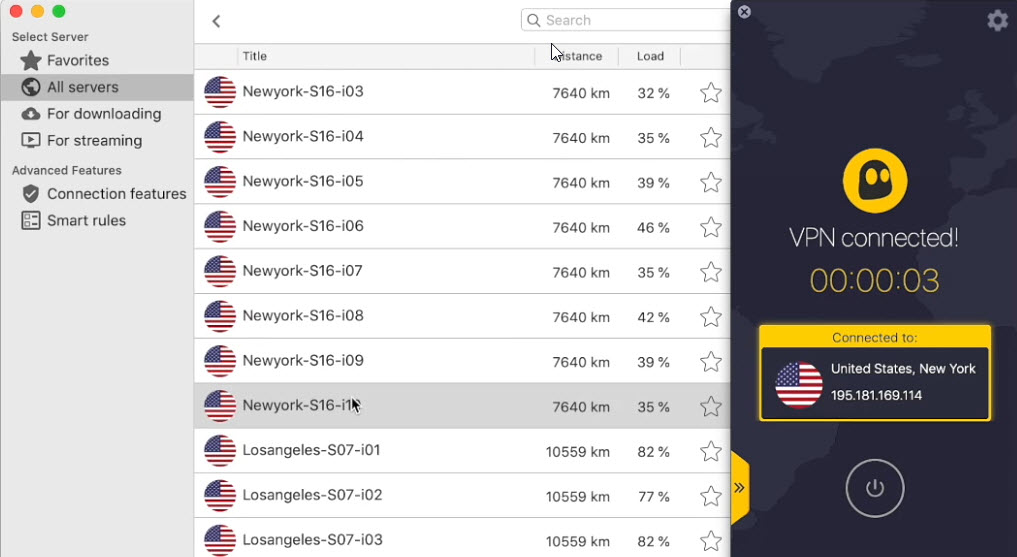This screenshot has height=557, width=1017.
Task: Select All servers in sidebar
Action: 97,87
